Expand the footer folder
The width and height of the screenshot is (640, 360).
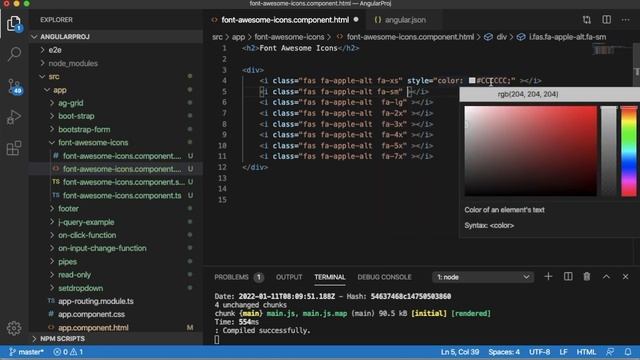pos(116,209)
